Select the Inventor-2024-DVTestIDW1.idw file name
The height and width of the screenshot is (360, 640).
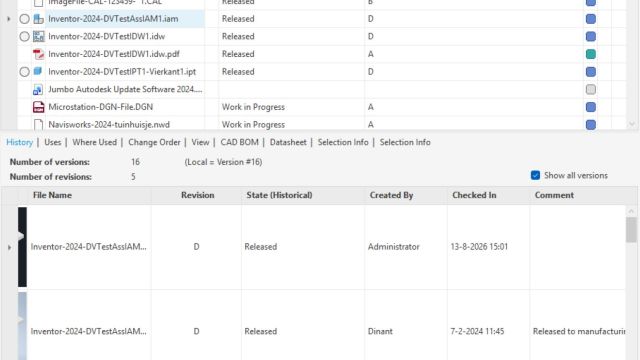pyautogui.click(x=107, y=36)
